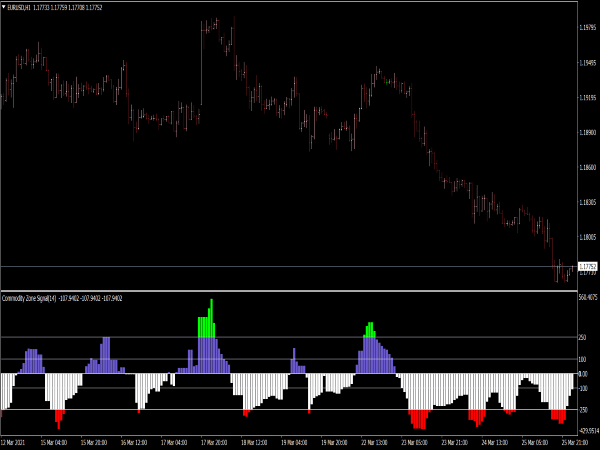This screenshot has height=450, width=600.
Task: Click the 560.4075 indicator maximum label
Action: [588, 297]
